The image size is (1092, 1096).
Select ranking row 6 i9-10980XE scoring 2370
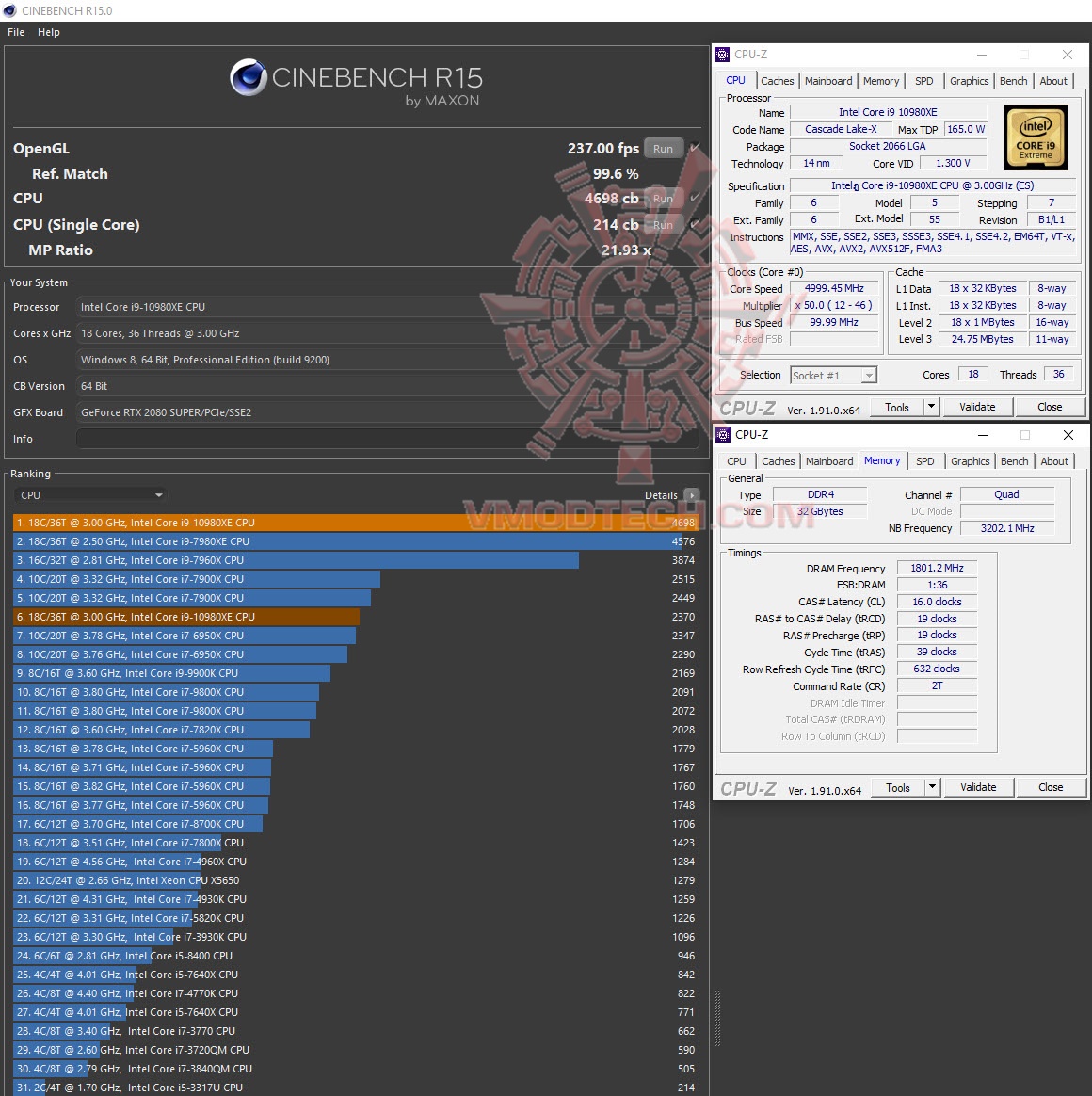tap(355, 617)
